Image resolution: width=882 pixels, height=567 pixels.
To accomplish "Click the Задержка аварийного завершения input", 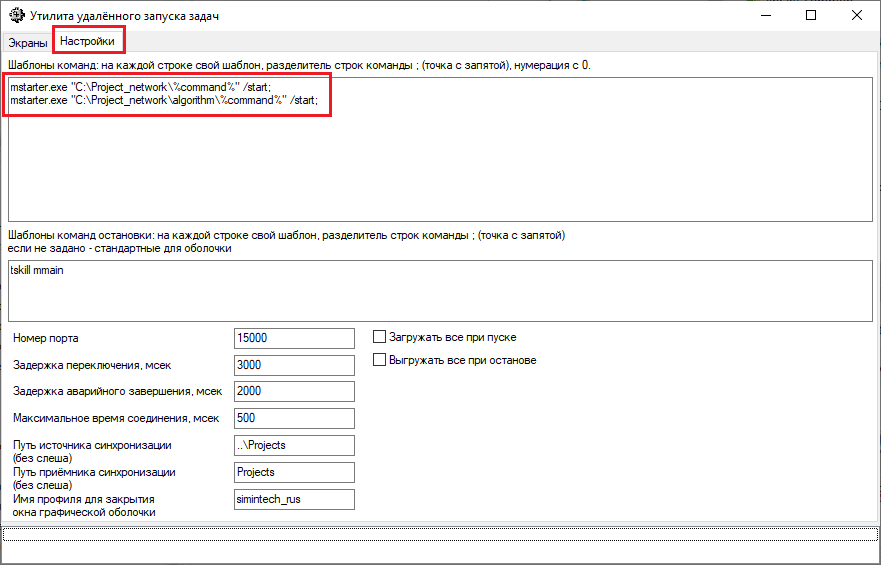I will (294, 391).
